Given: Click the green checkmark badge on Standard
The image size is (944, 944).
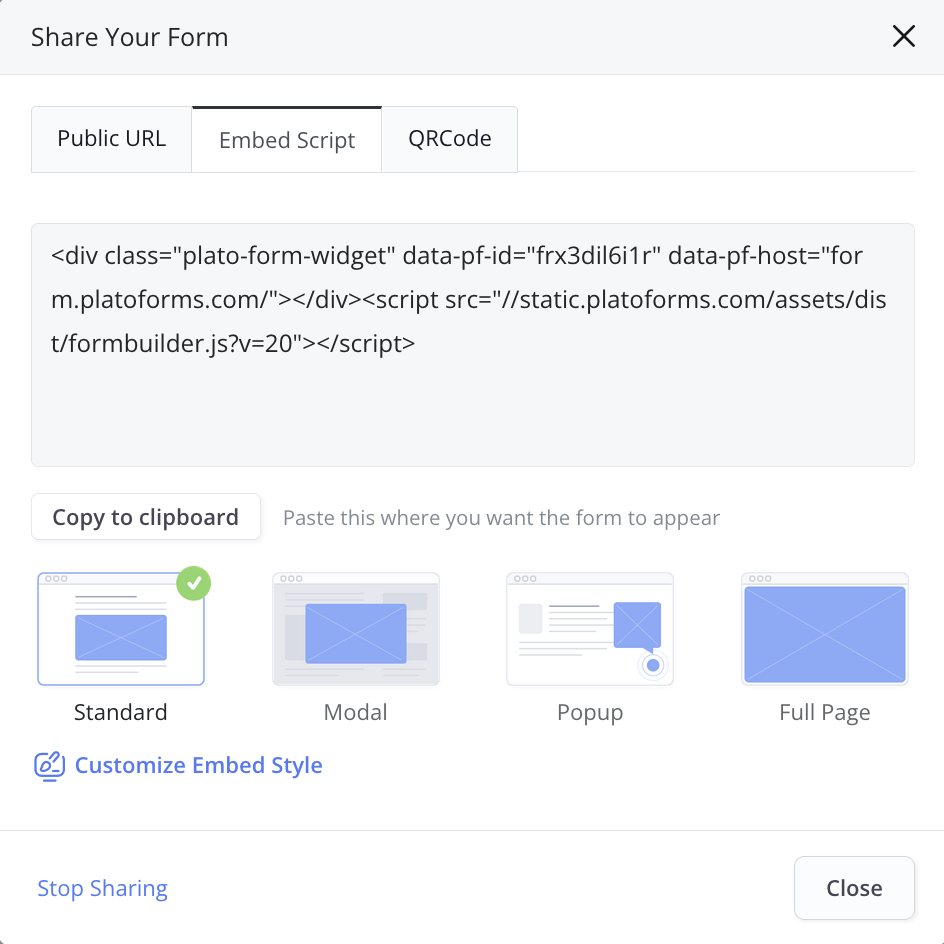Looking at the screenshot, I should [194, 583].
